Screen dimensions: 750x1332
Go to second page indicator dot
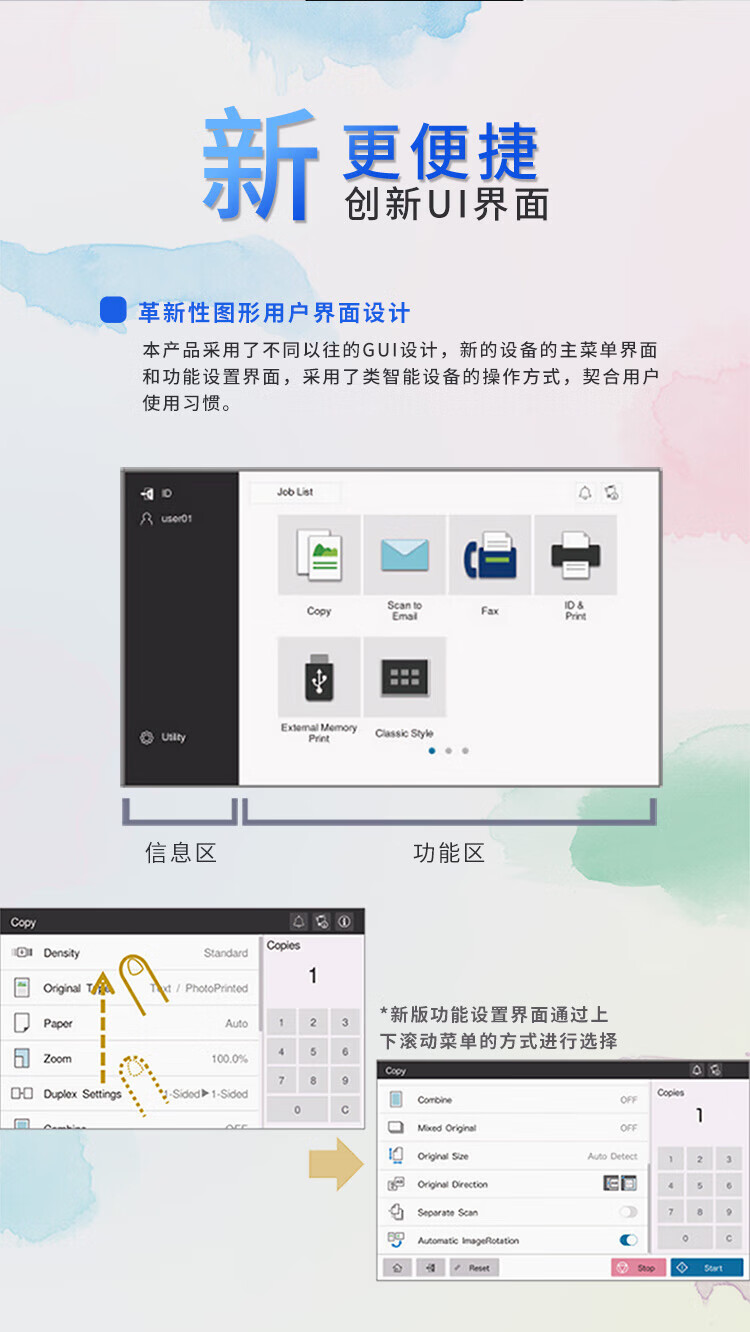[x=448, y=750]
